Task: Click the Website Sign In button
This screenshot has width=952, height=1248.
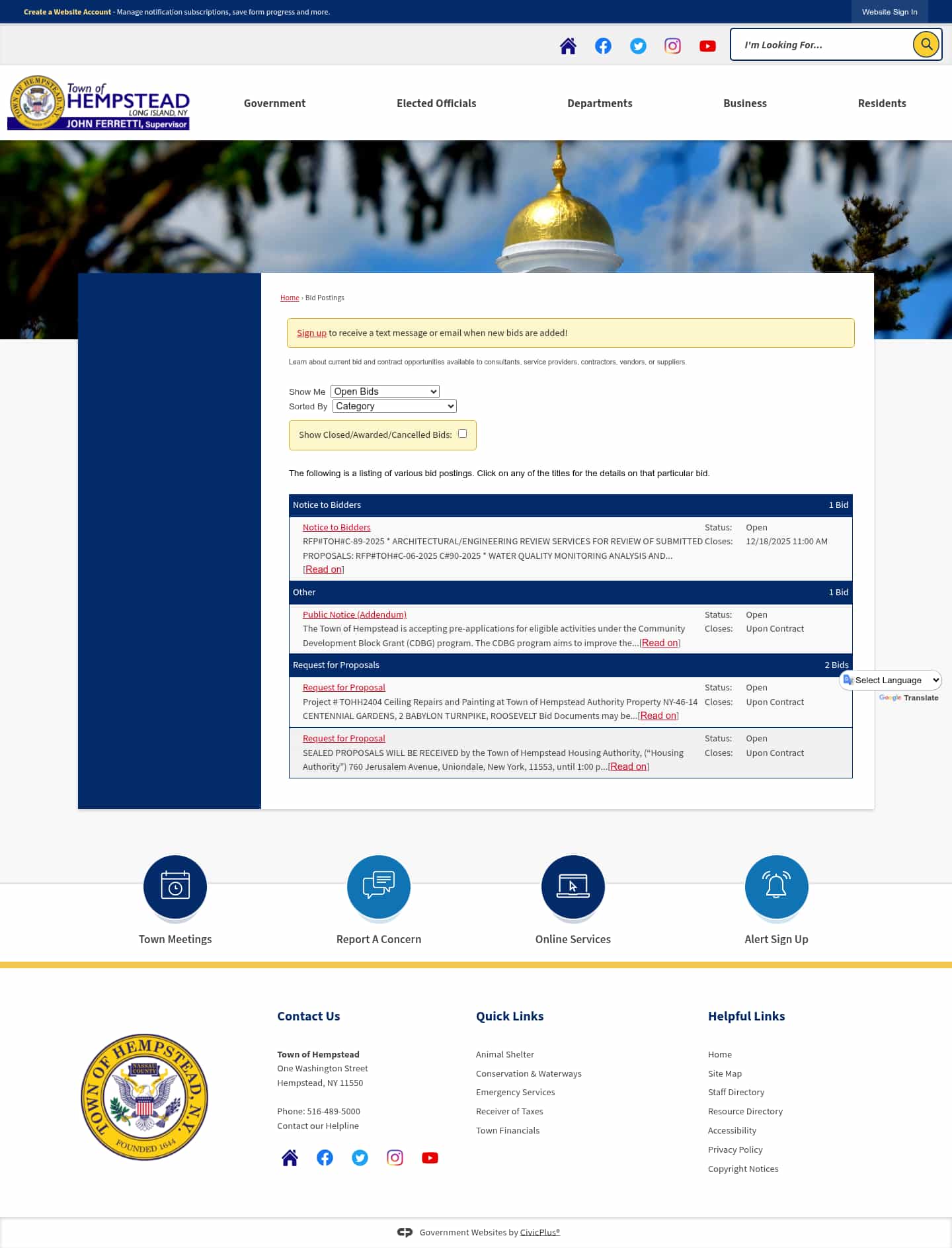Action: (889, 12)
